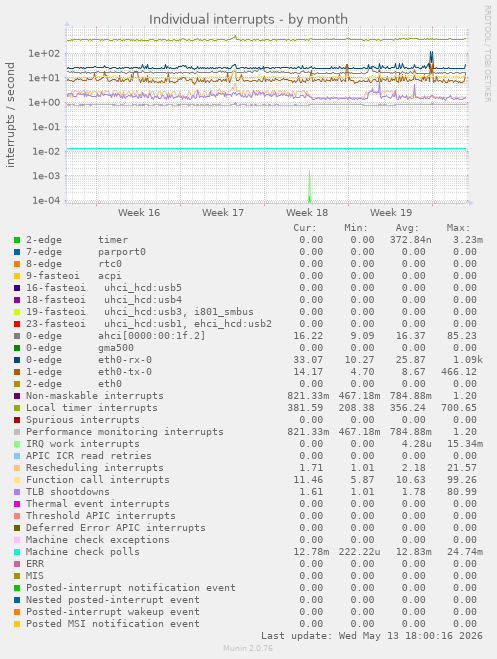Click the Munin 2.0.76 version text
Viewport: 497px width, 659px height.
tap(248, 648)
